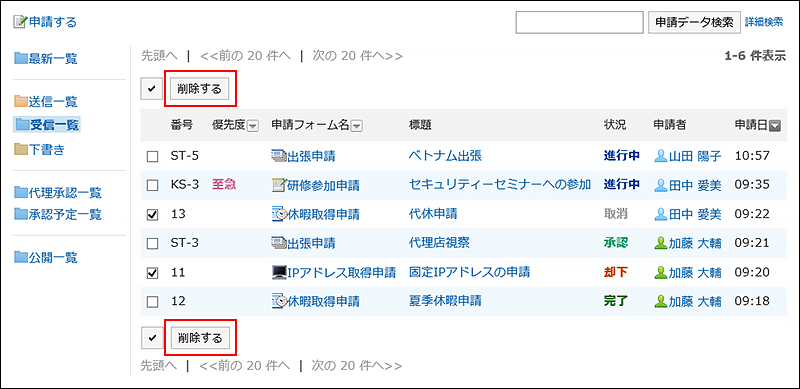Click the 申請データ検索 button
Viewport: 800px width, 389px height.
click(694, 22)
